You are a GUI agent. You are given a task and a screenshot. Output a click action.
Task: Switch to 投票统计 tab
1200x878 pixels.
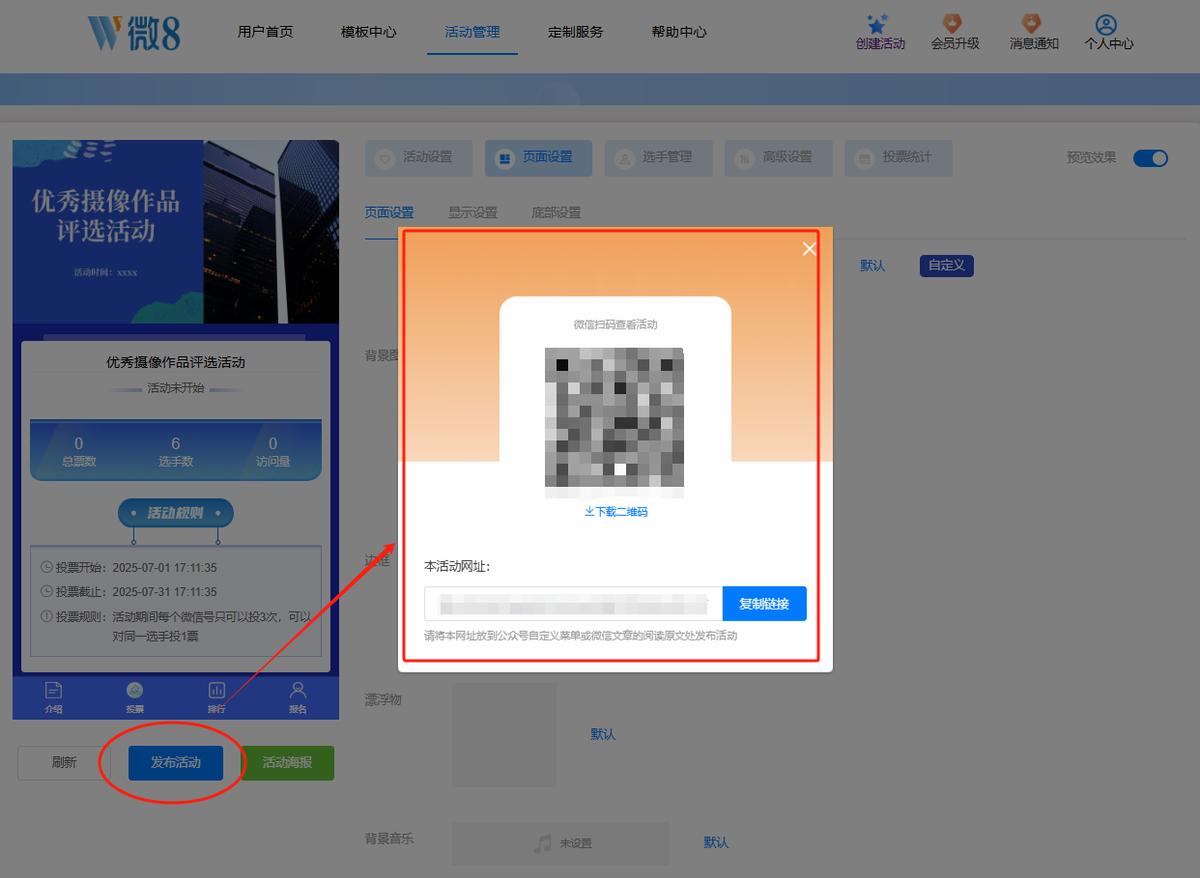click(x=898, y=158)
